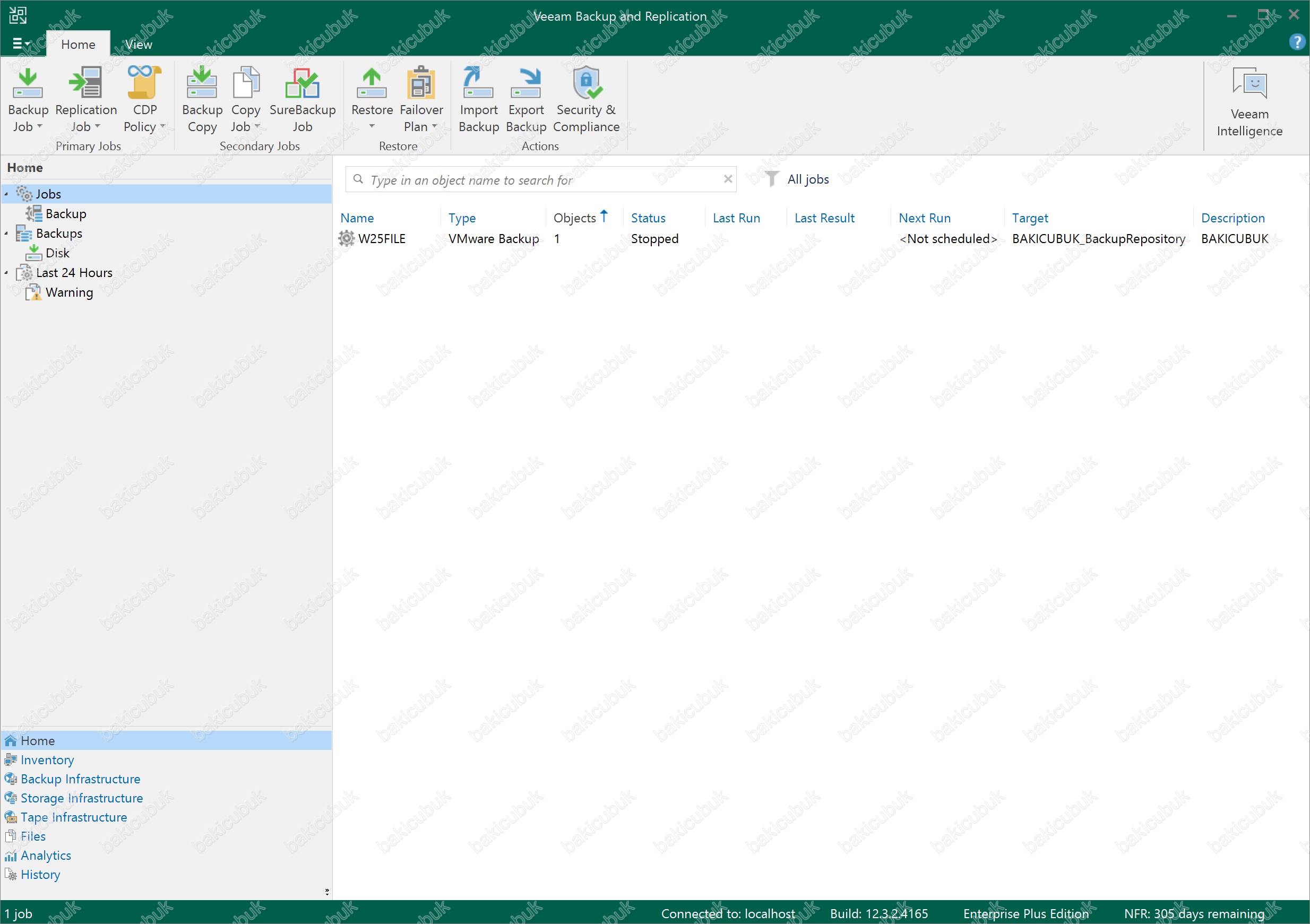Screen dimensions: 1310x924
Task: Open Security & Compliance analyzer
Action: click(x=586, y=84)
